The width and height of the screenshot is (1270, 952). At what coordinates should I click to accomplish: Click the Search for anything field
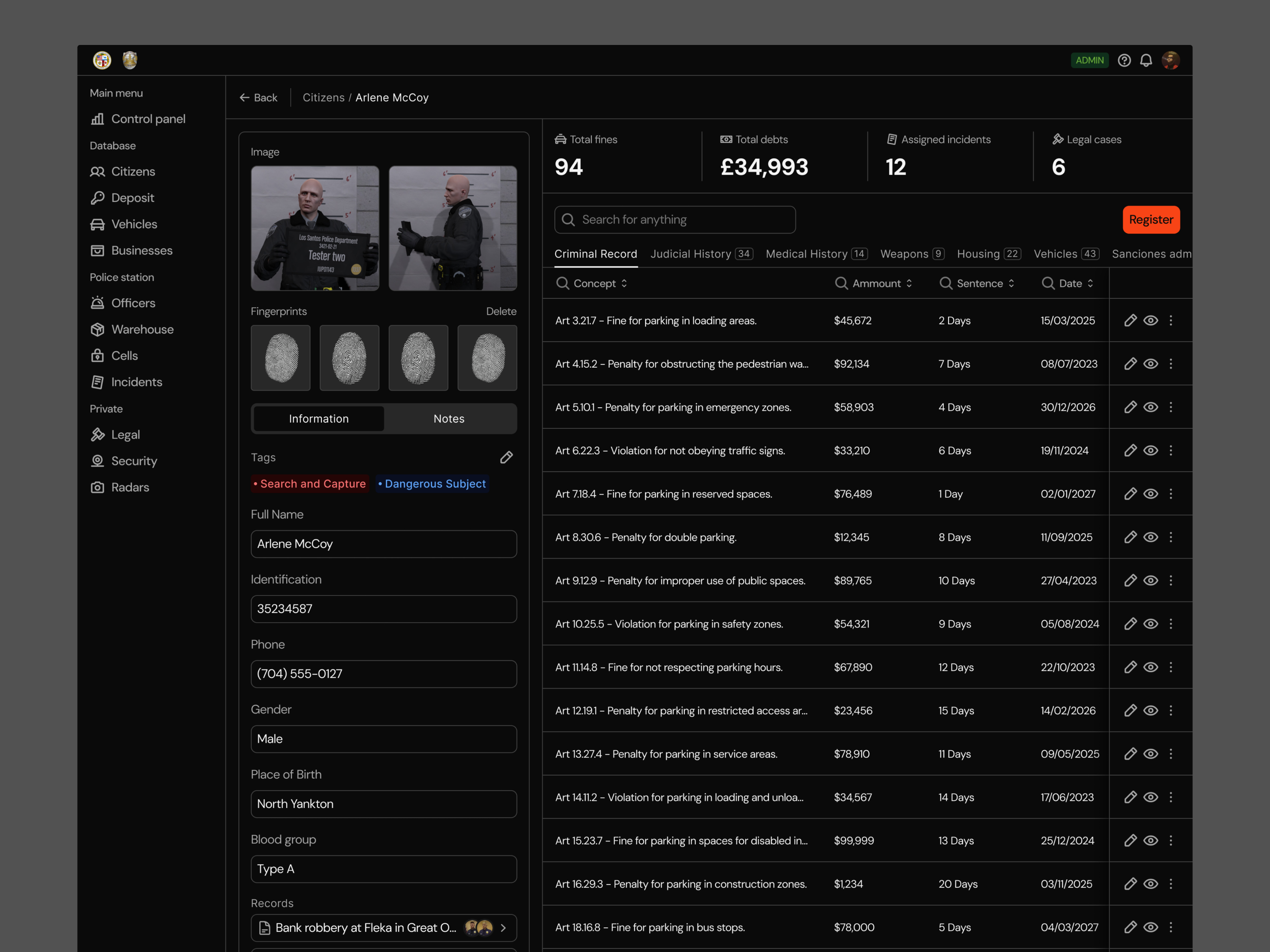click(x=675, y=220)
